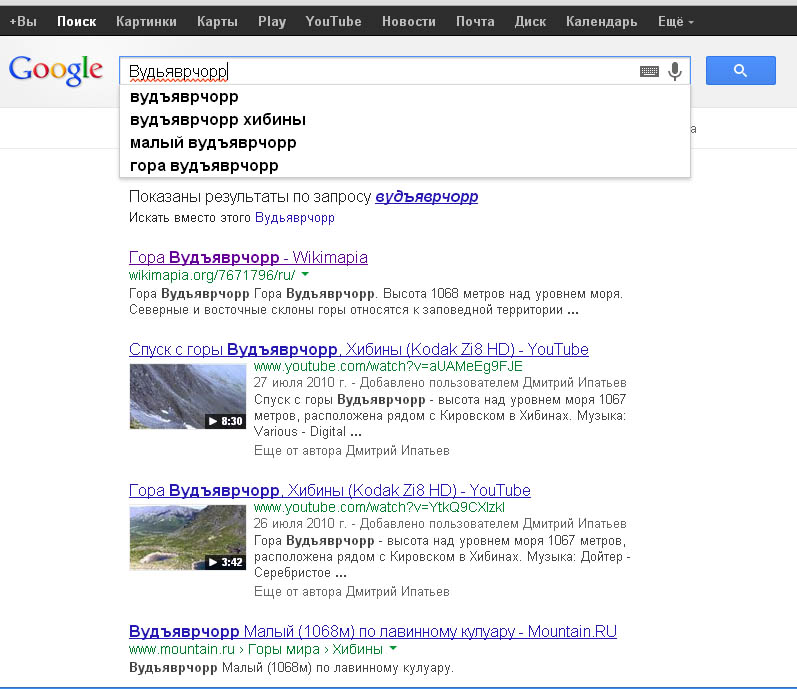This screenshot has width=797, height=689.
Task: Open 'Вудъяврчорр Малый (1068м)' Mountain.RU result
Action: (x=373, y=632)
